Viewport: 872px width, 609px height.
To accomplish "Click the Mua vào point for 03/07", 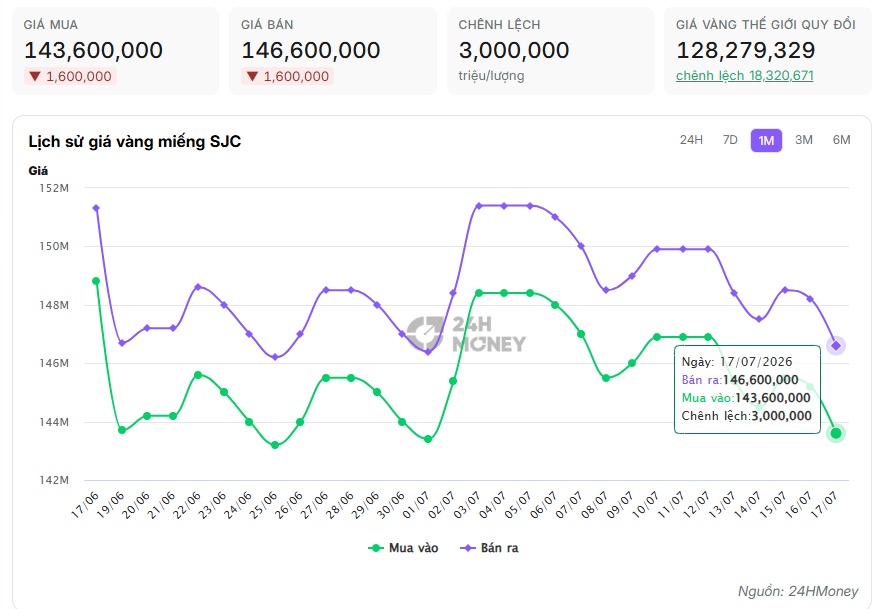I will click(x=479, y=293).
